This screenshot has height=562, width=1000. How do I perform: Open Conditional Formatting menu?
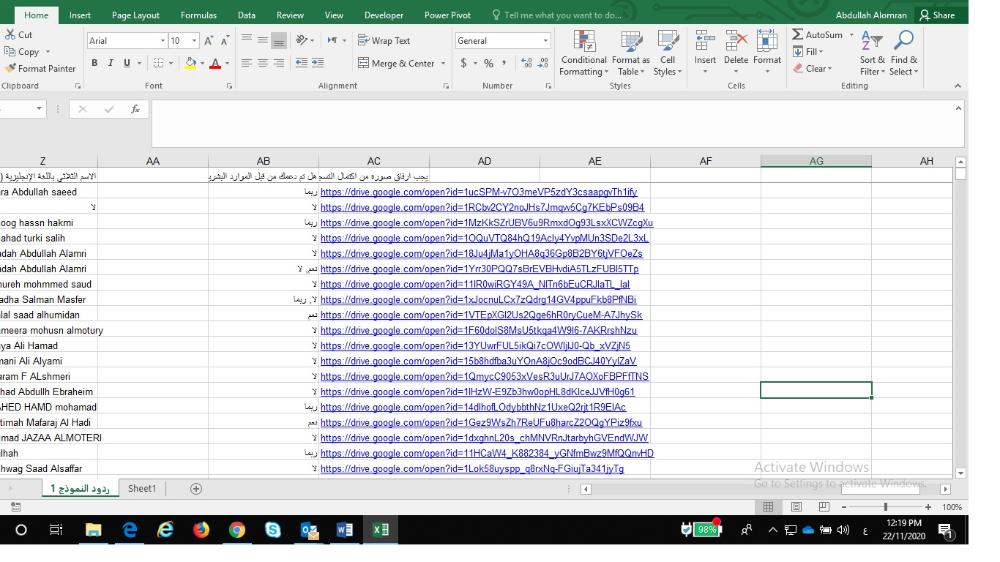(x=584, y=54)
